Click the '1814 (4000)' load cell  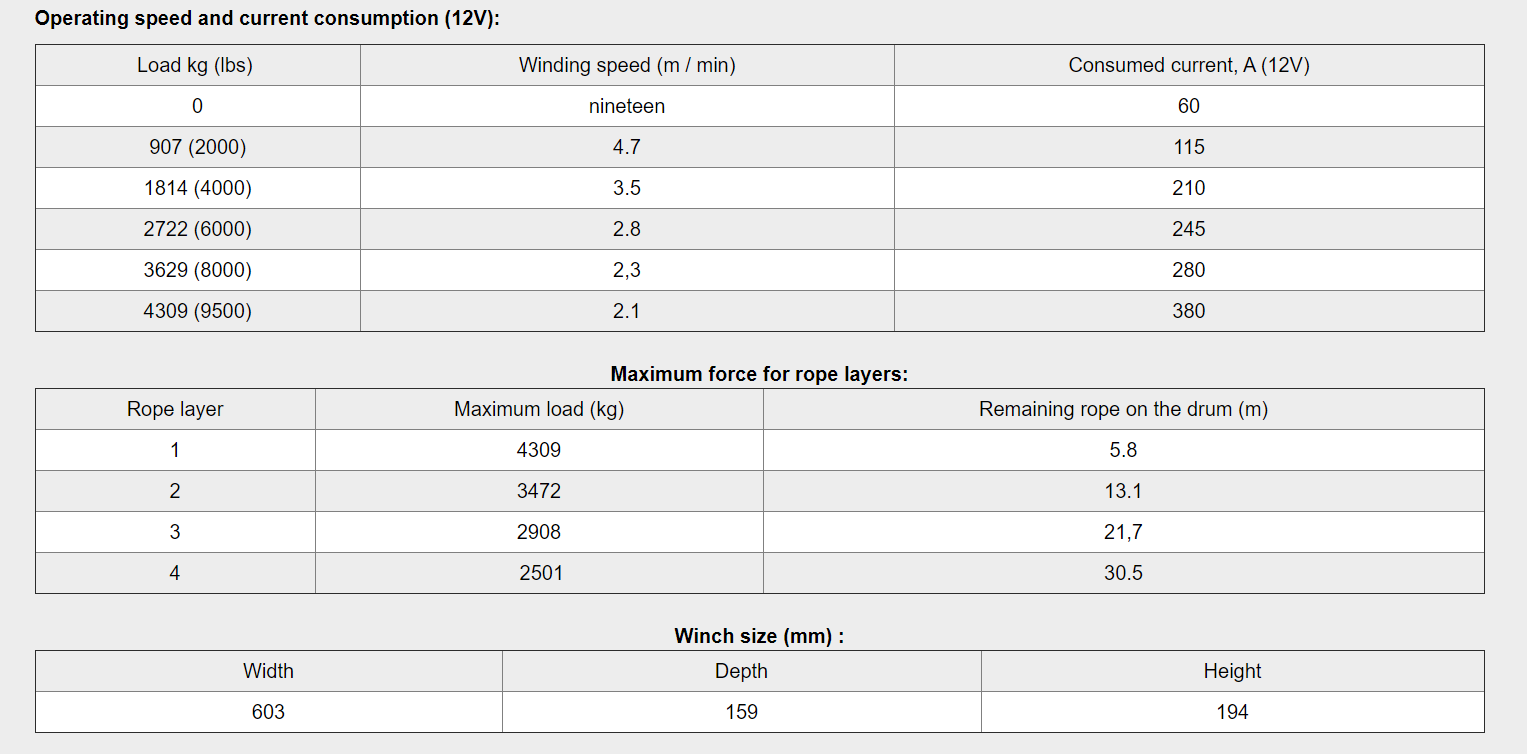point(197,188)
